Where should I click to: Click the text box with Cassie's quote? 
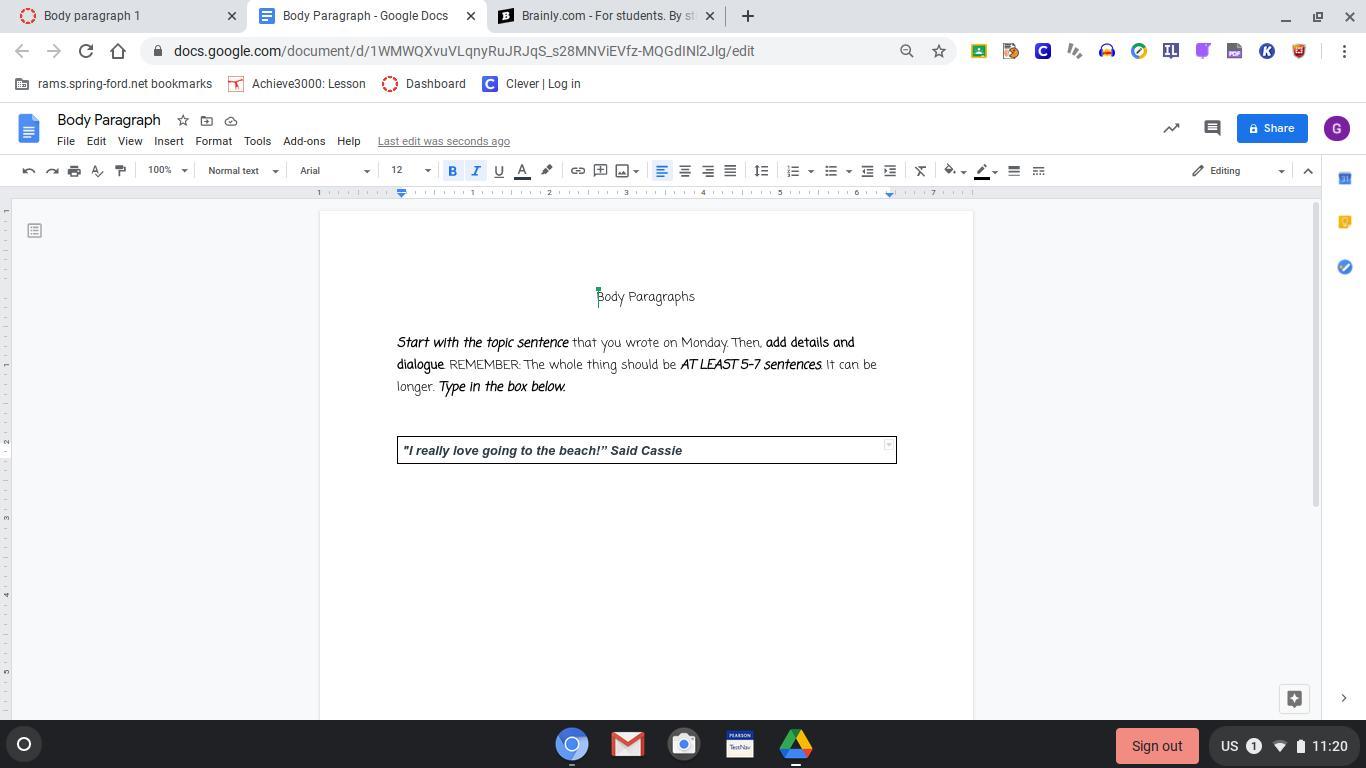(647, 450)
